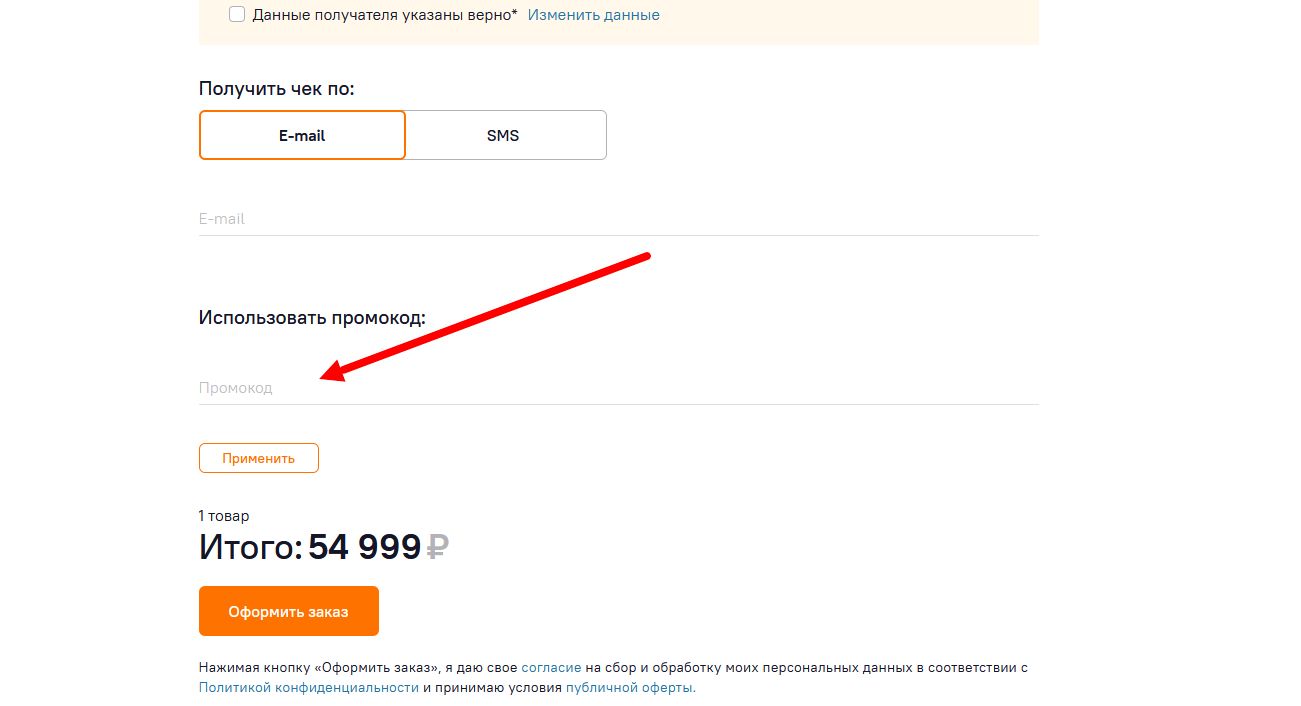
Task: Click the '1 товар' item count label
Action: pos(224,516)
